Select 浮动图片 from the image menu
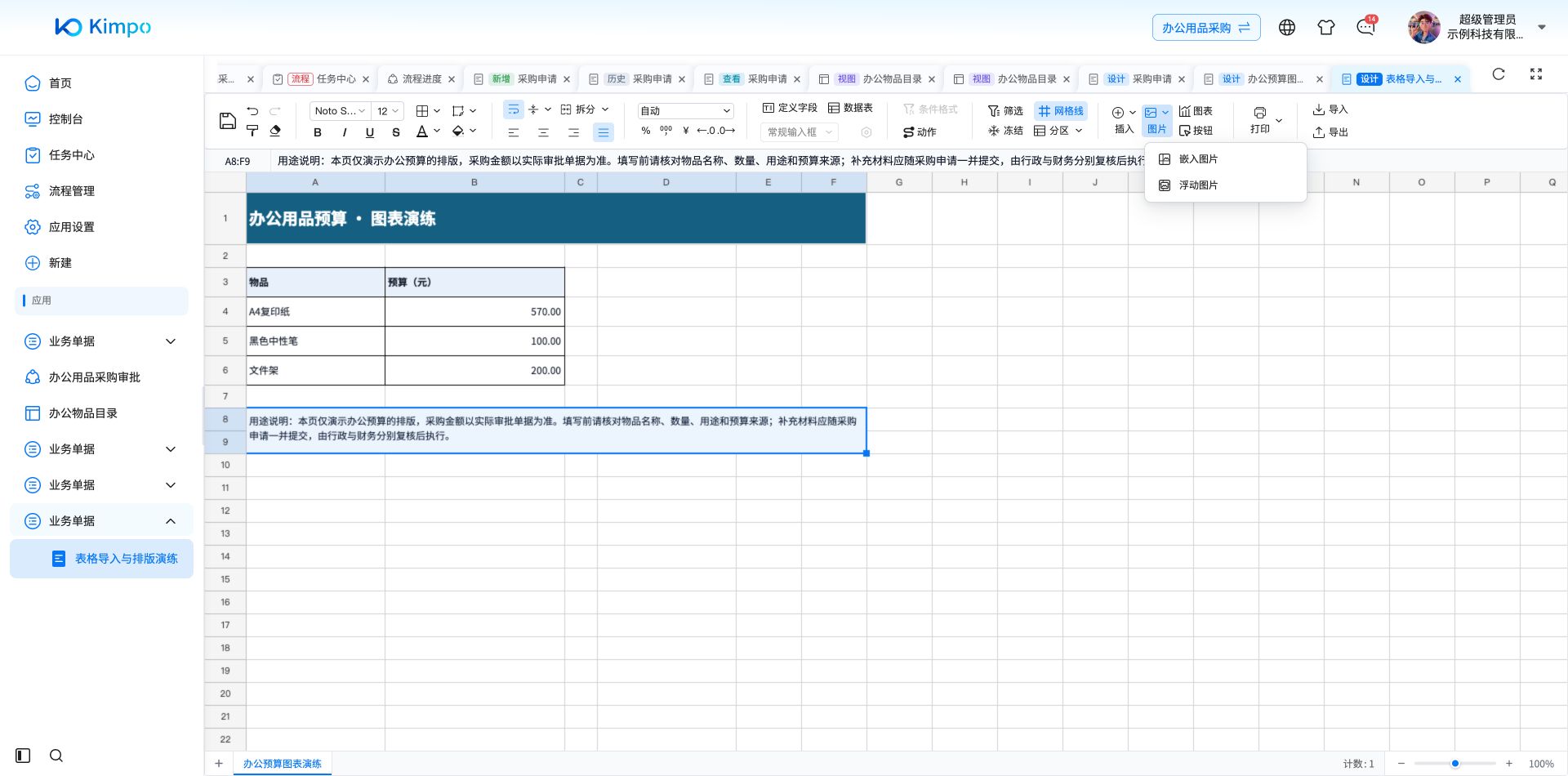The height and width of the screenshot is (776, 1568). coord(1226,185)
